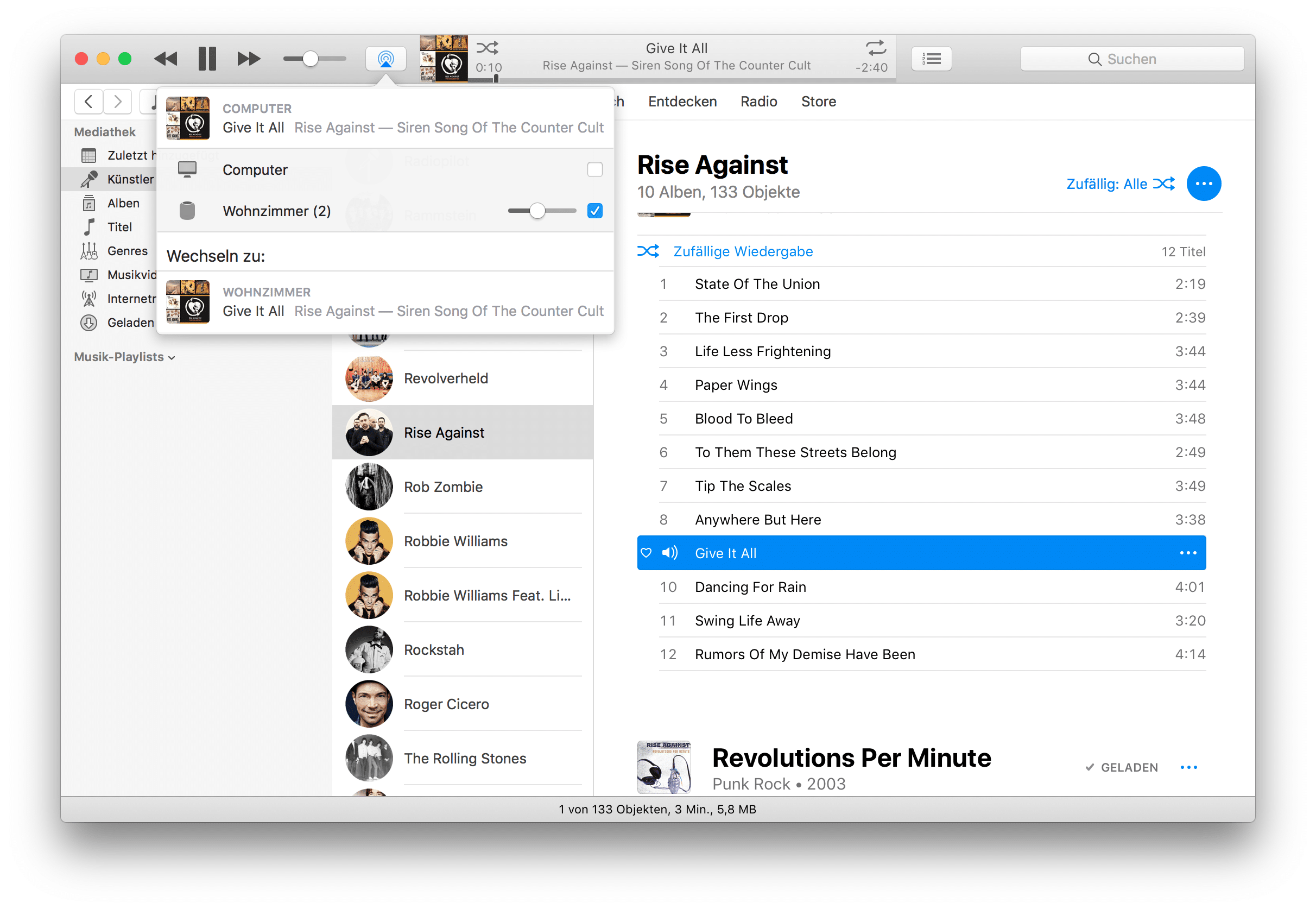
Task: Select artist Robbie Williams
Action: click(x=463, y=540)
